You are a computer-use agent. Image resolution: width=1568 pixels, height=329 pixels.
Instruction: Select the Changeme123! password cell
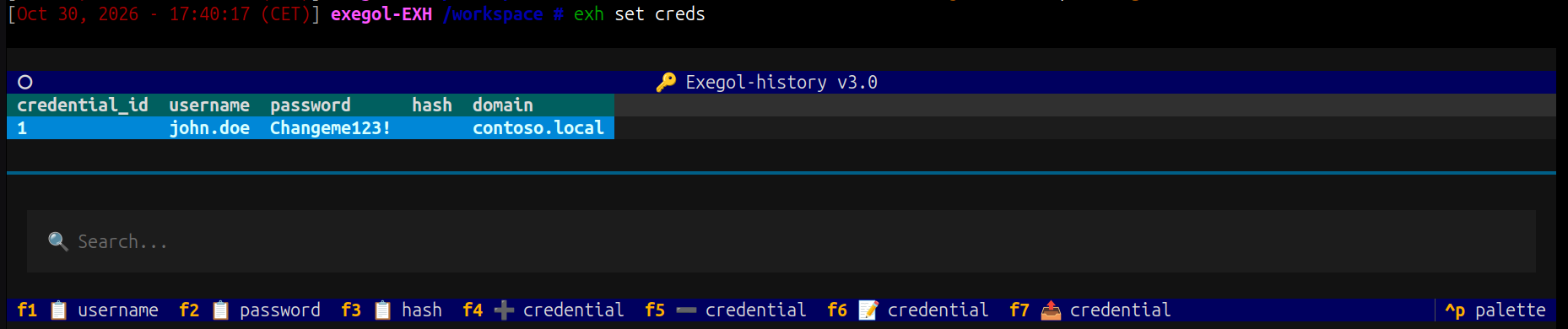pos(331,128)
